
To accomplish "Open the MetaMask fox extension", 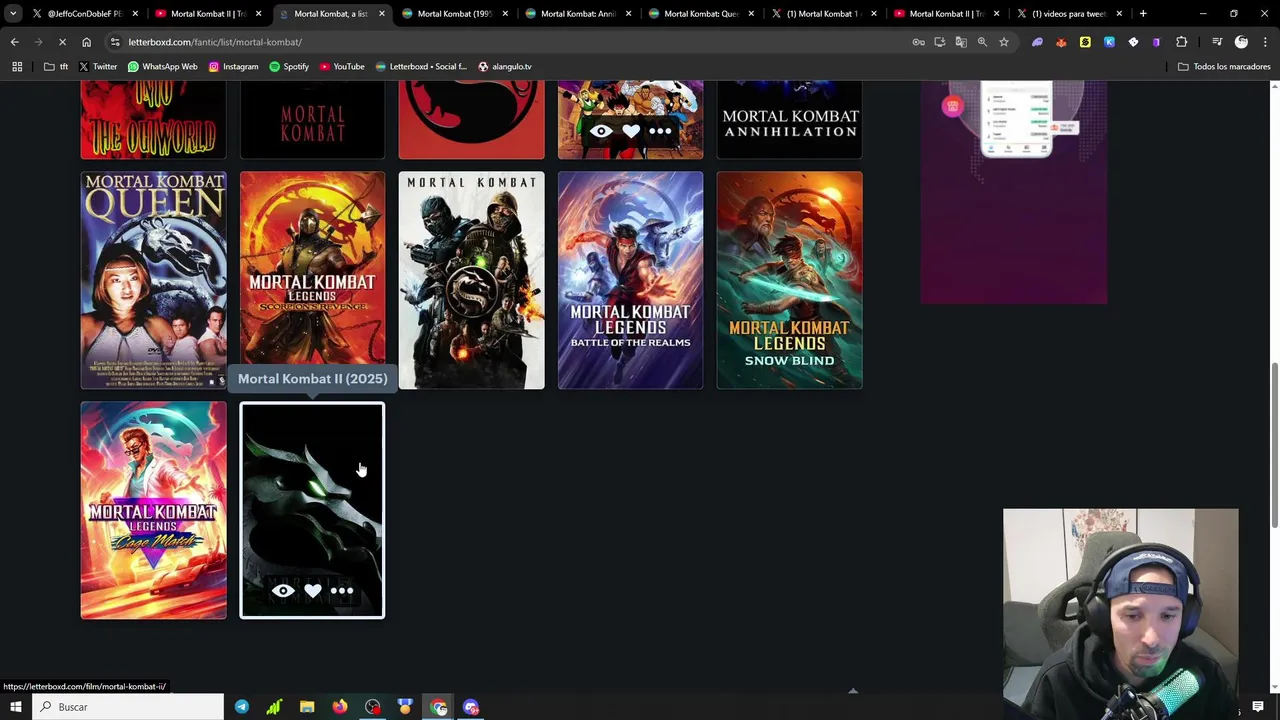I will pyautogui.click(x=1061, y=42).
